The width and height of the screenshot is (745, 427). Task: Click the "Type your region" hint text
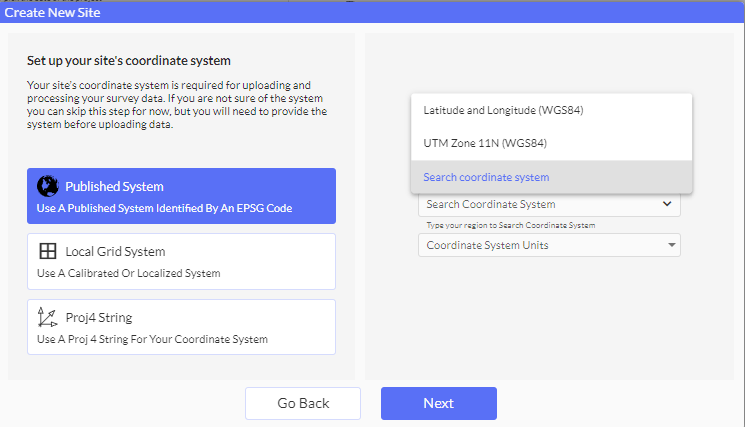[x=511, y=225]
